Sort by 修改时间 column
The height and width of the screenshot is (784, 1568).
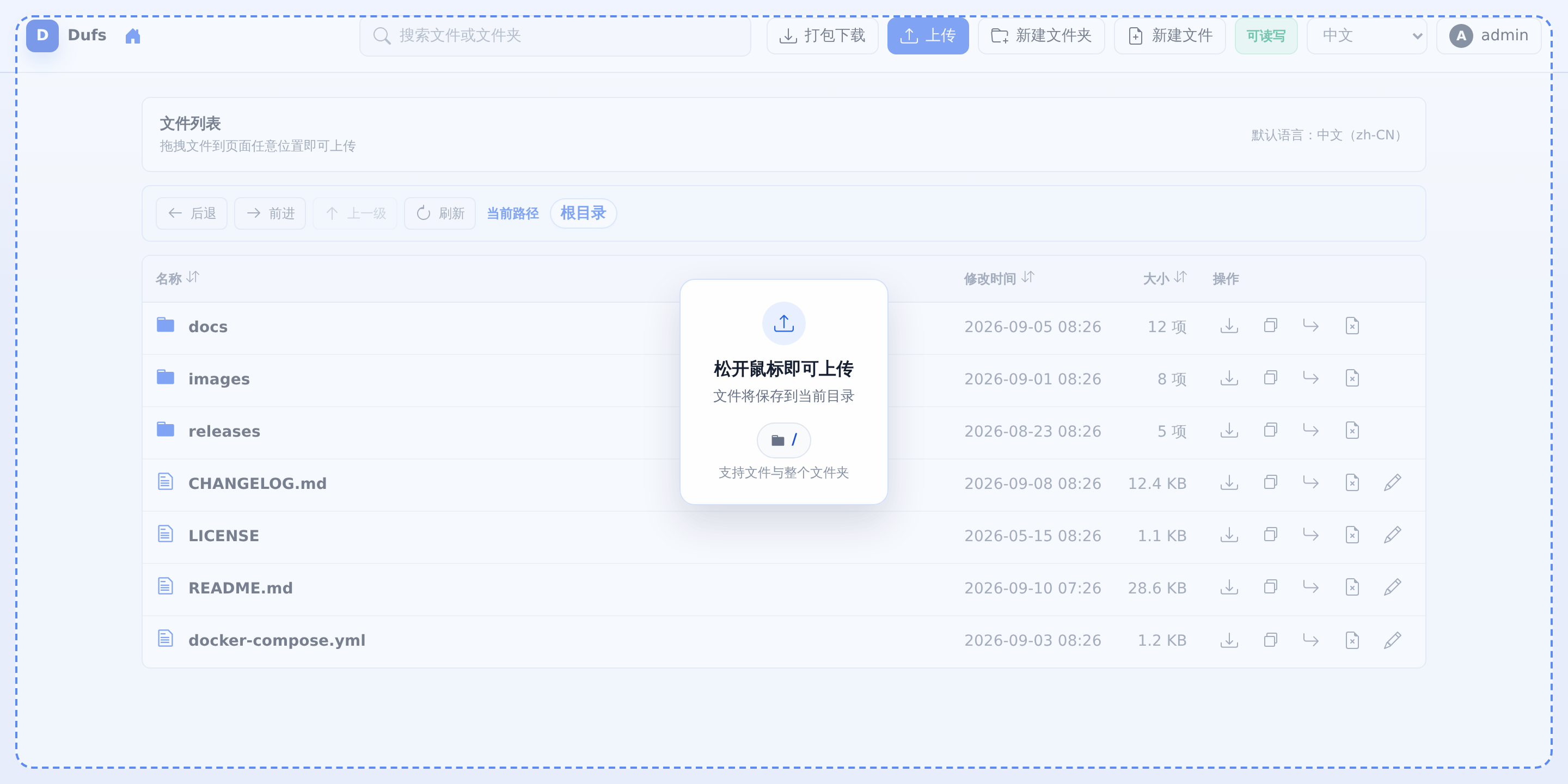coord(999,278)
